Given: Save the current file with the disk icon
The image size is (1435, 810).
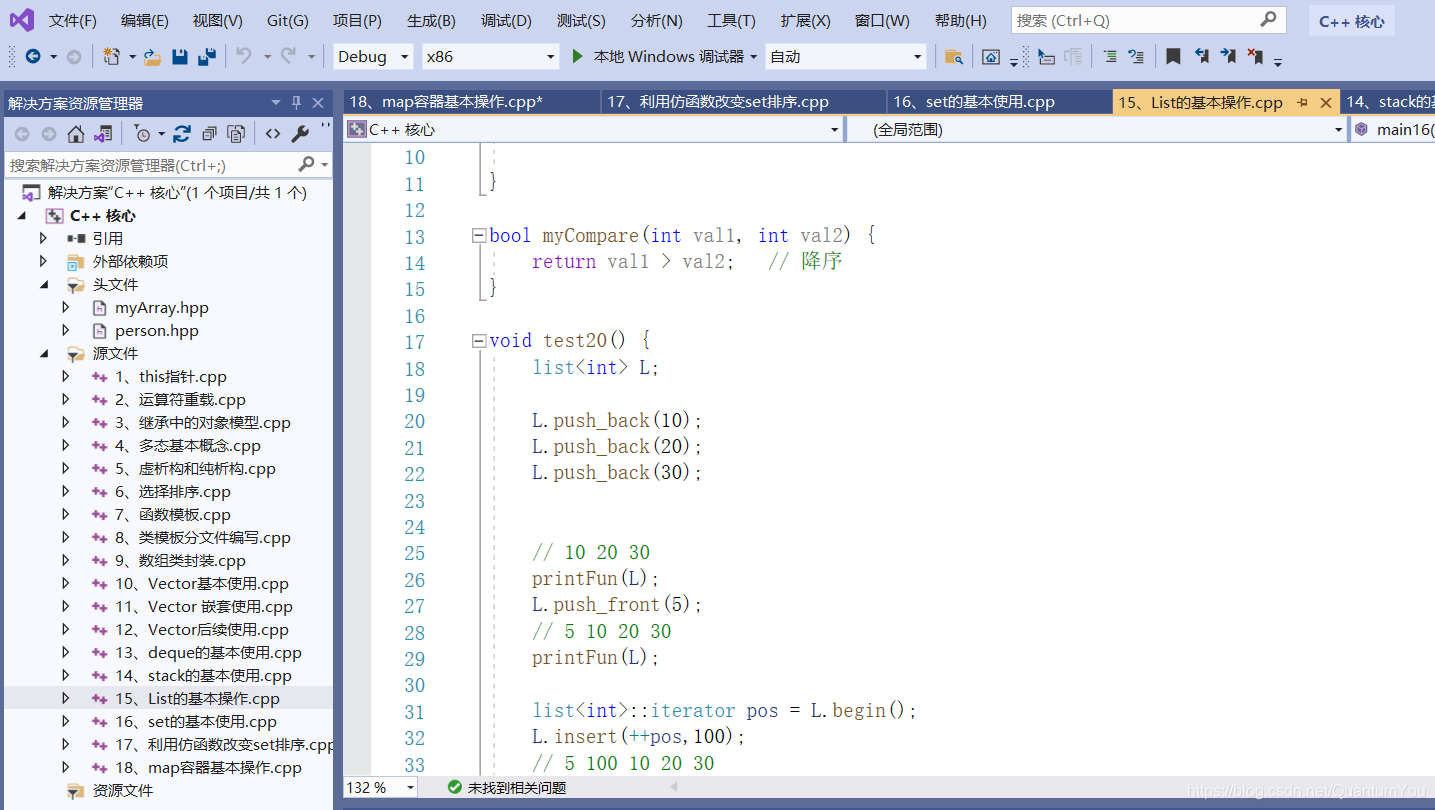Looking at the screenshot, I should coord(180,57).
